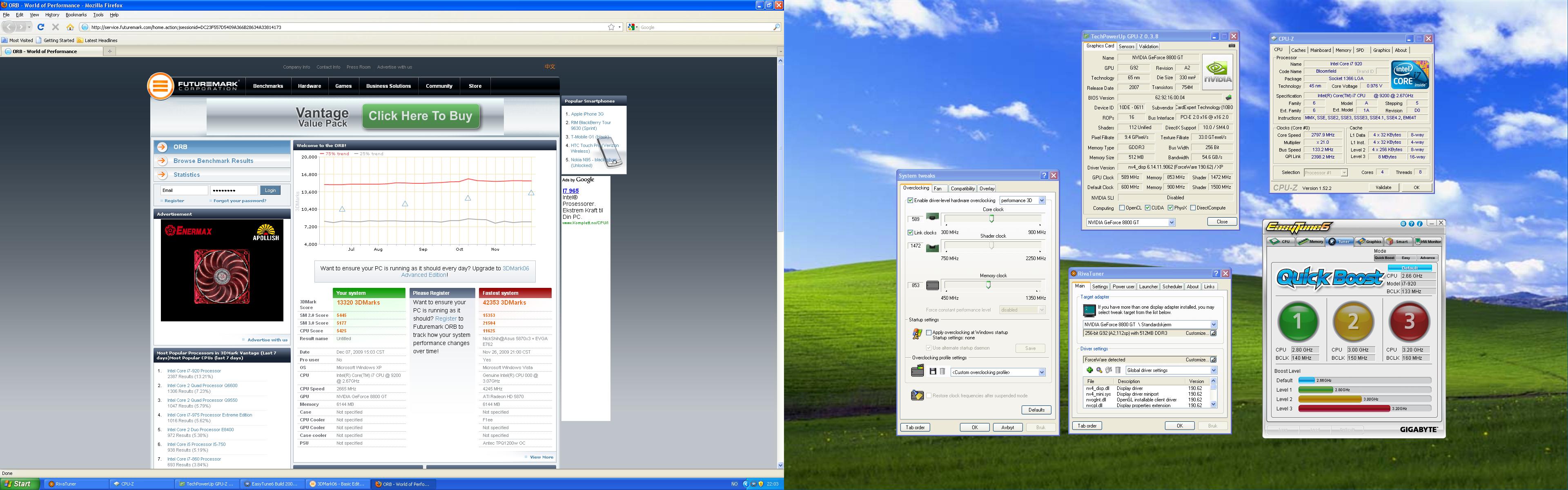Toggle the PhysX checkbox in GPU-Z
The image size is (1568, 490).
click(x=1171, y=207)
